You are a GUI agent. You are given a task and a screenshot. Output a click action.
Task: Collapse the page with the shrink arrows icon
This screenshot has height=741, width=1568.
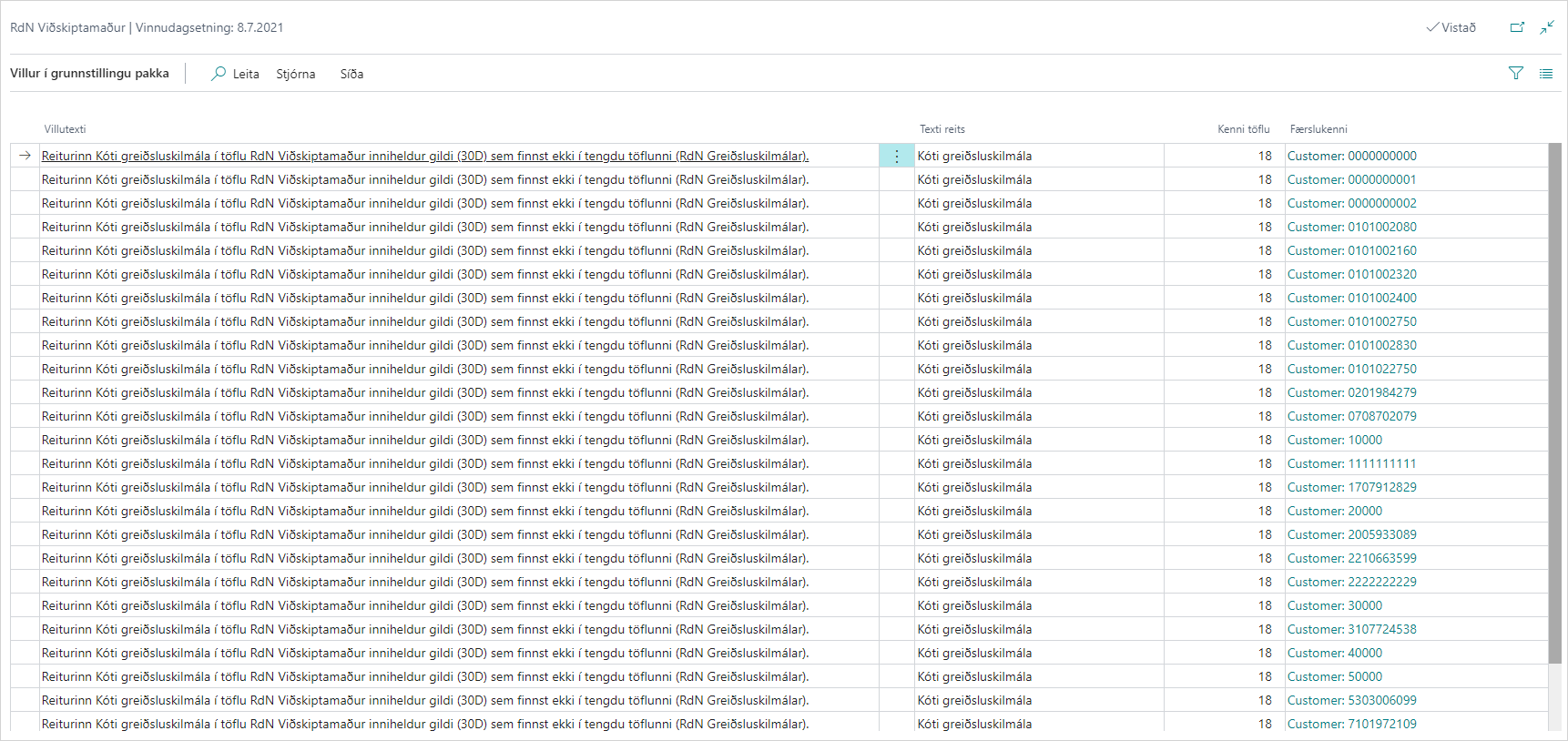(x=1547, y=27)
